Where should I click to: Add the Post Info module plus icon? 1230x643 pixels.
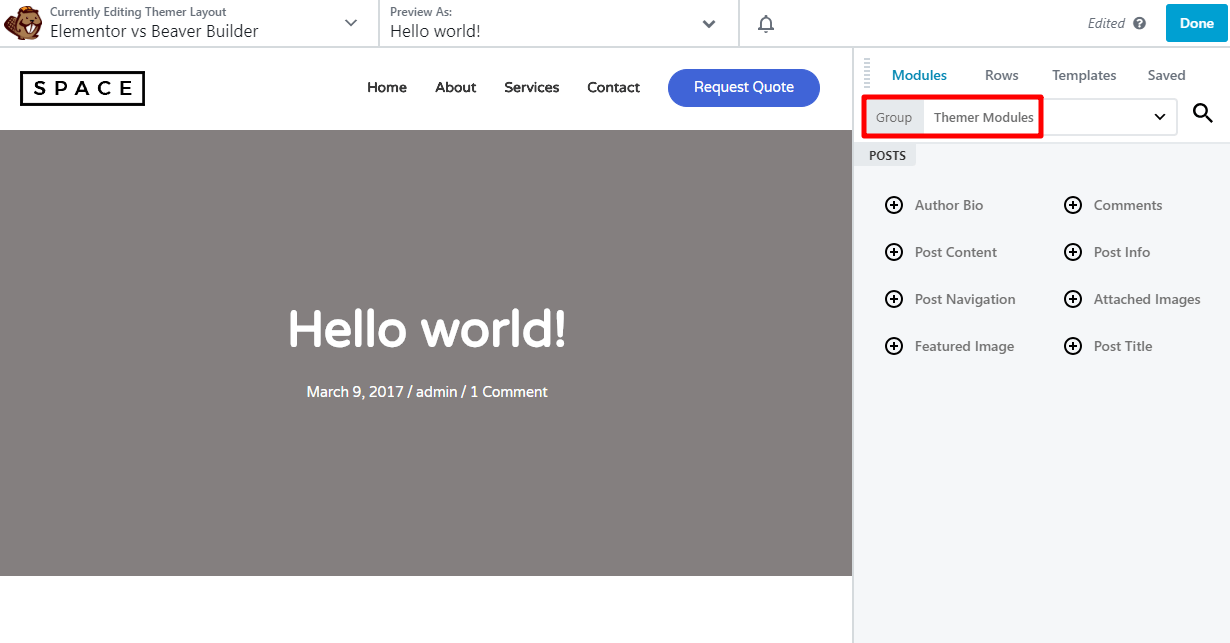(x=1073, y=252)
